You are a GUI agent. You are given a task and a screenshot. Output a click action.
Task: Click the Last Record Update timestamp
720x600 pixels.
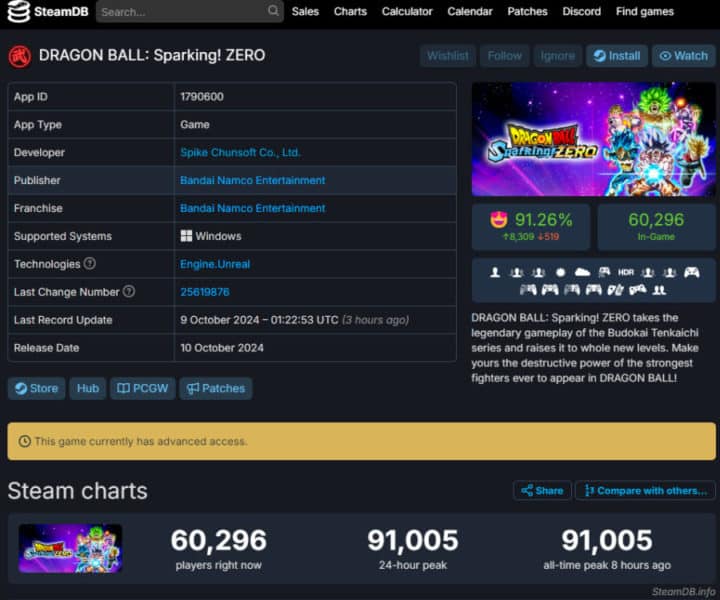click(294, 320)
